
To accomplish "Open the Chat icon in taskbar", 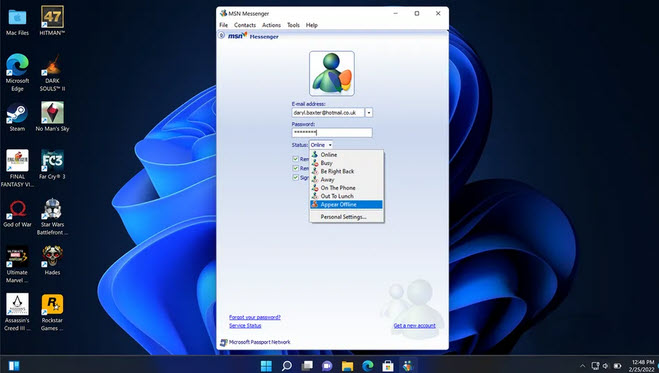I will 327,366.
